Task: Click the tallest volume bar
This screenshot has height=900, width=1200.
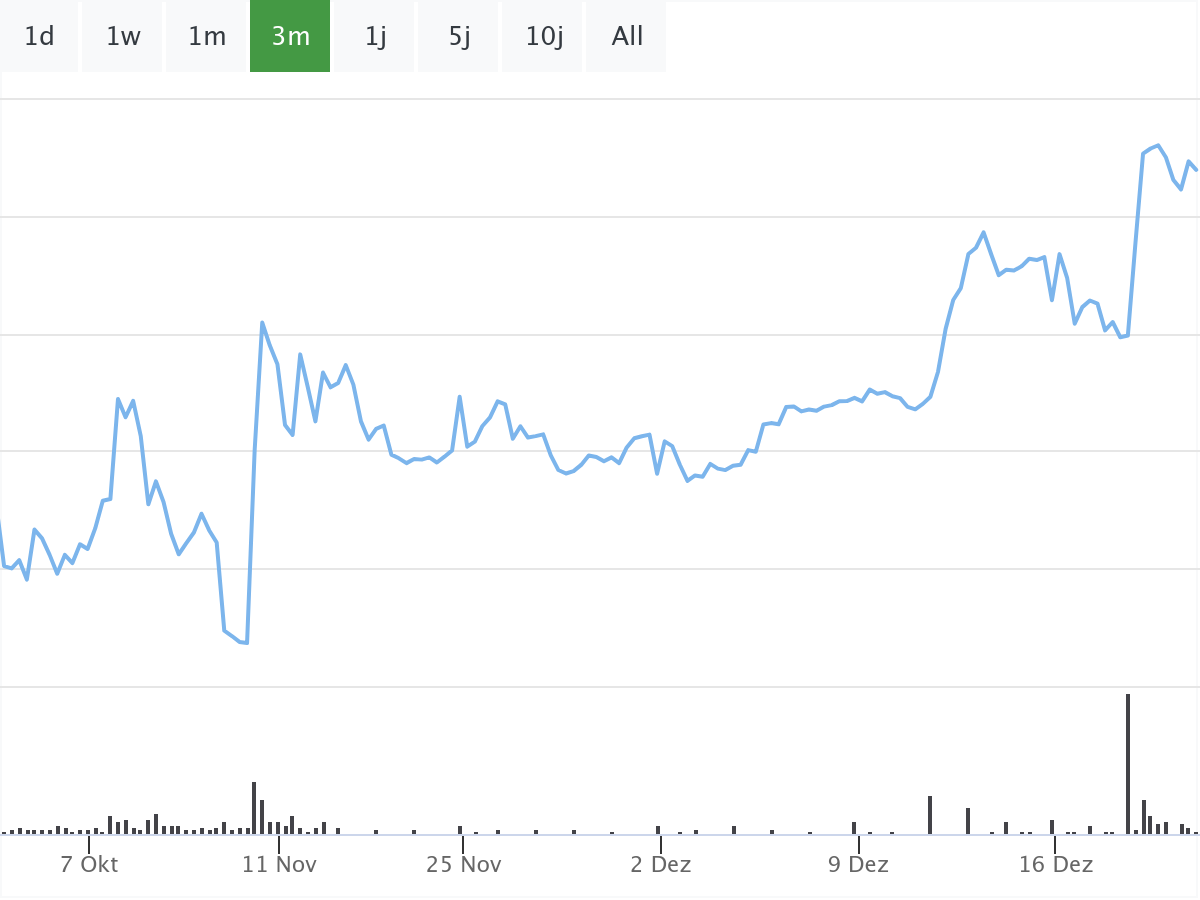Action: click(x=1128, y=764)
